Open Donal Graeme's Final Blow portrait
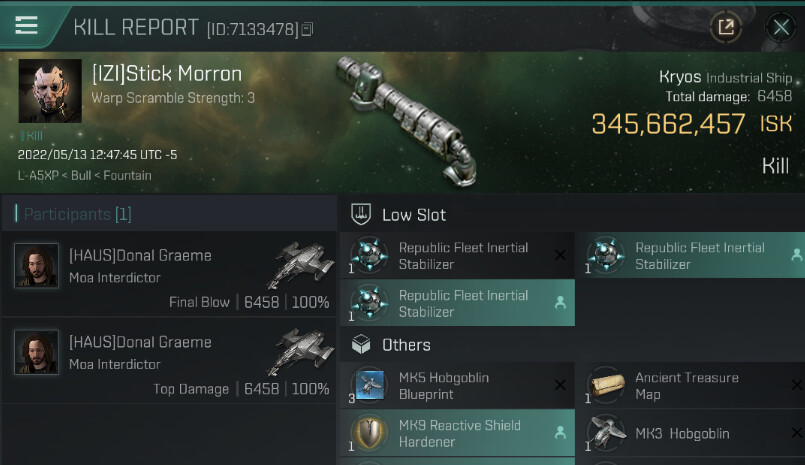Screen dimensions: 805x465 35,265
